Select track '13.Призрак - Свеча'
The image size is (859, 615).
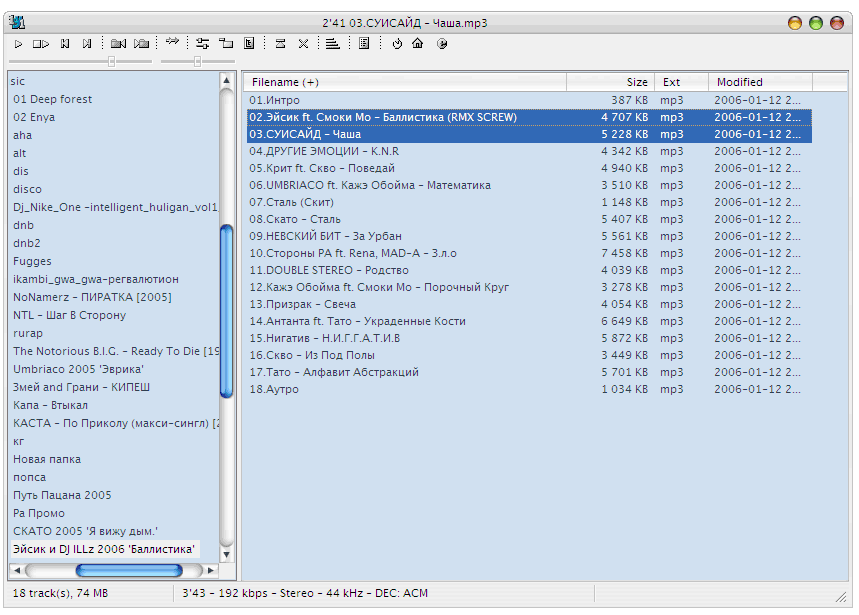coord(529,304)
